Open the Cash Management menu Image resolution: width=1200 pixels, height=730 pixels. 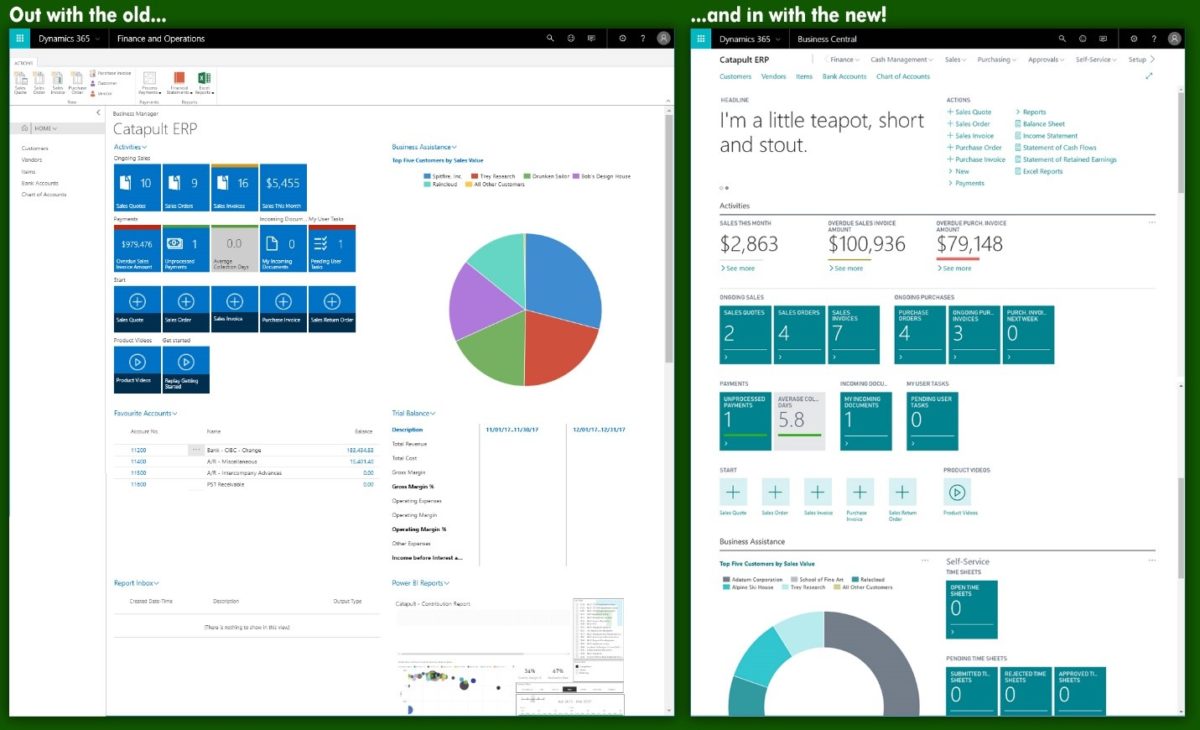pos(903,60)
